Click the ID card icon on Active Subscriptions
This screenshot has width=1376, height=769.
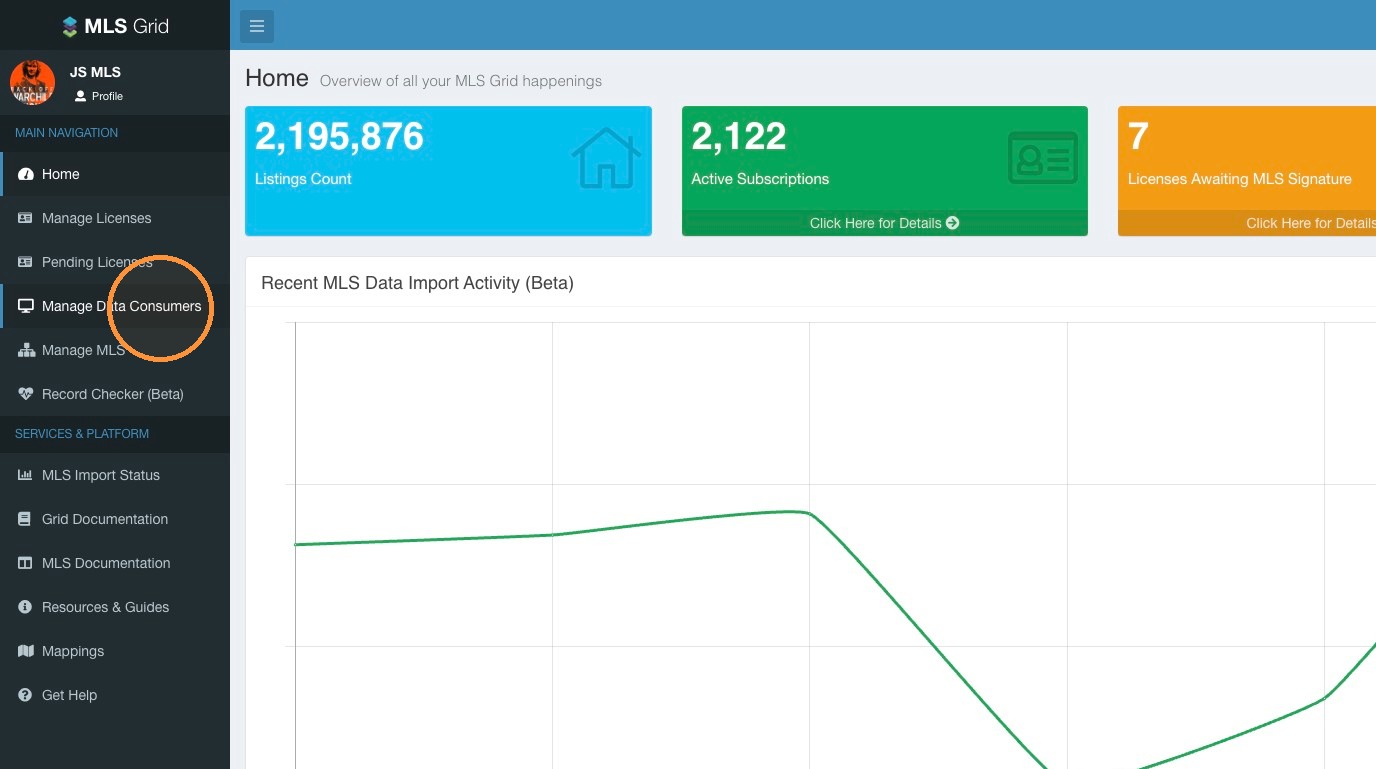tap(1043, 158)
